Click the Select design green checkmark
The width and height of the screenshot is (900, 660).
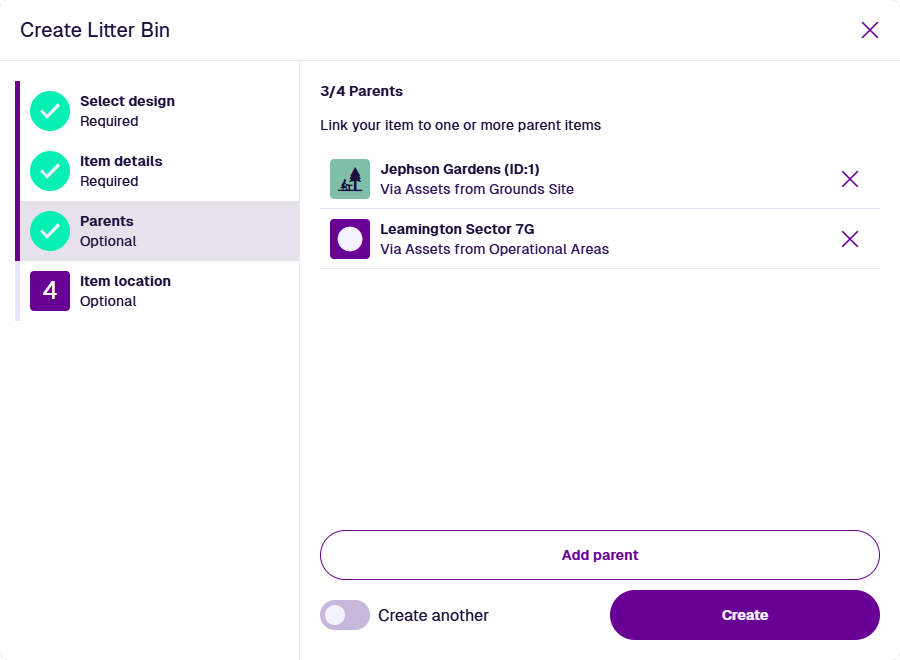point(50,111)
